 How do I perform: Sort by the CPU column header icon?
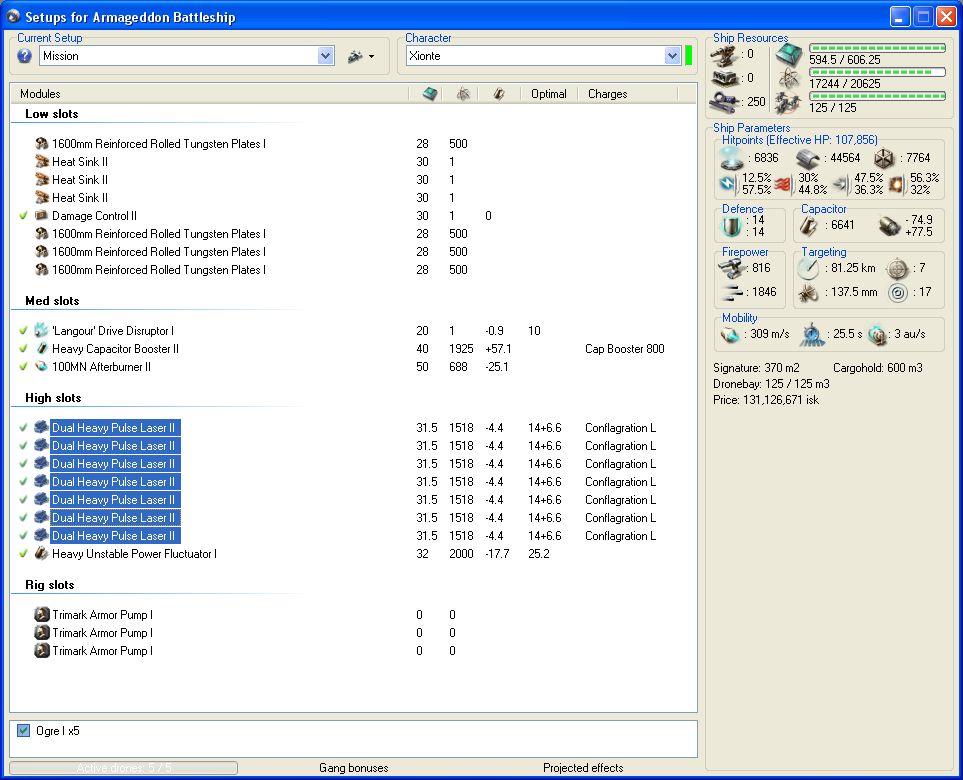[430, 94]
